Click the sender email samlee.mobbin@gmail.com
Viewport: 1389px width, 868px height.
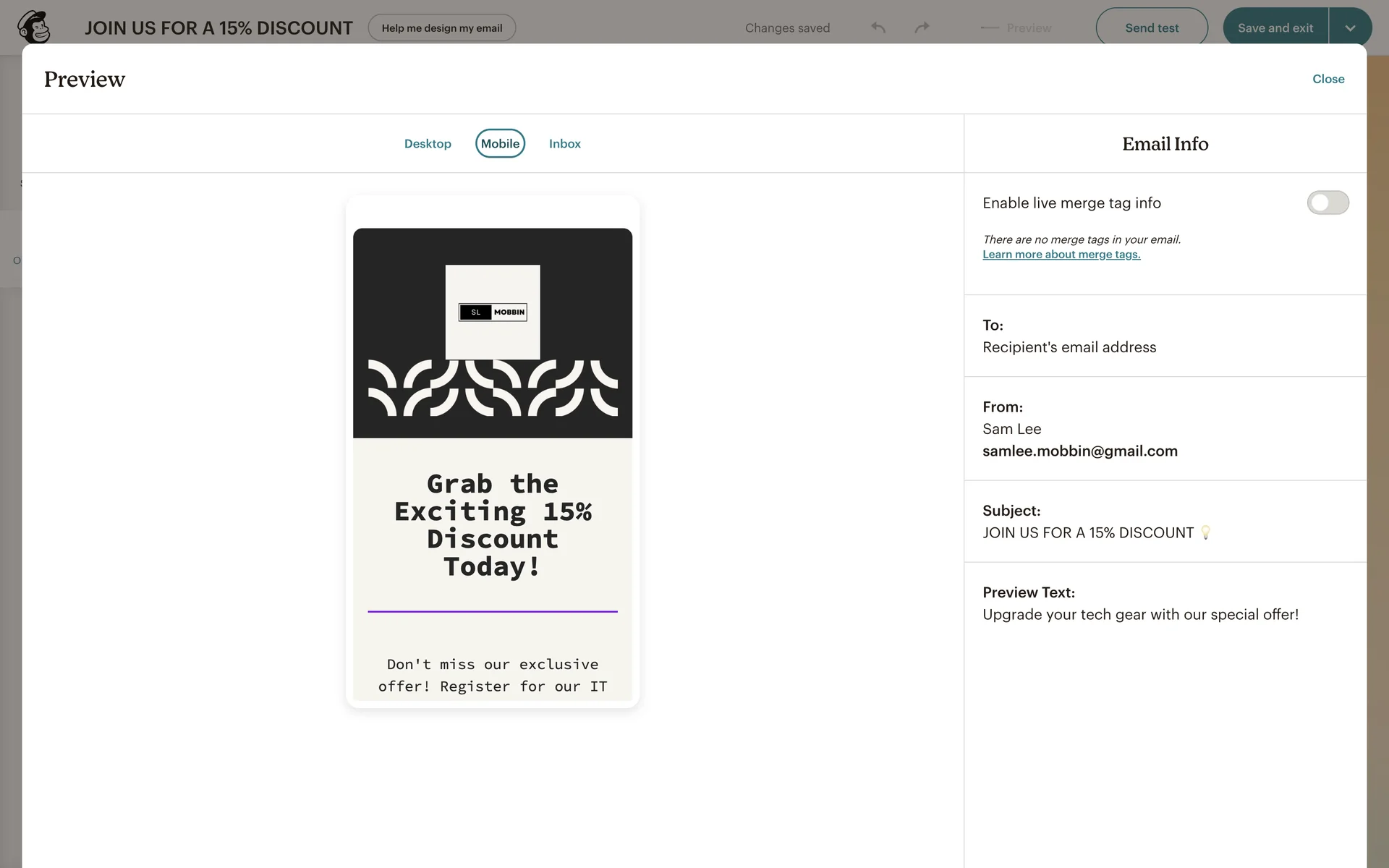[x=1079, y=451]
